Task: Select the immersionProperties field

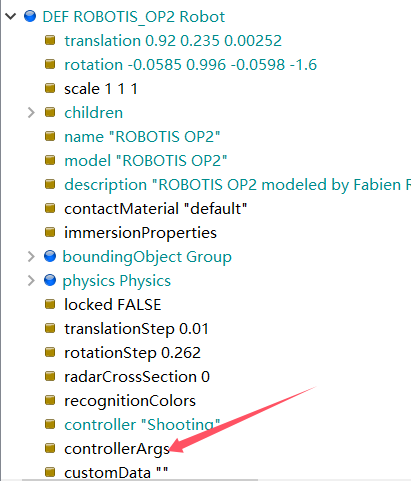Action: point(140,233)
